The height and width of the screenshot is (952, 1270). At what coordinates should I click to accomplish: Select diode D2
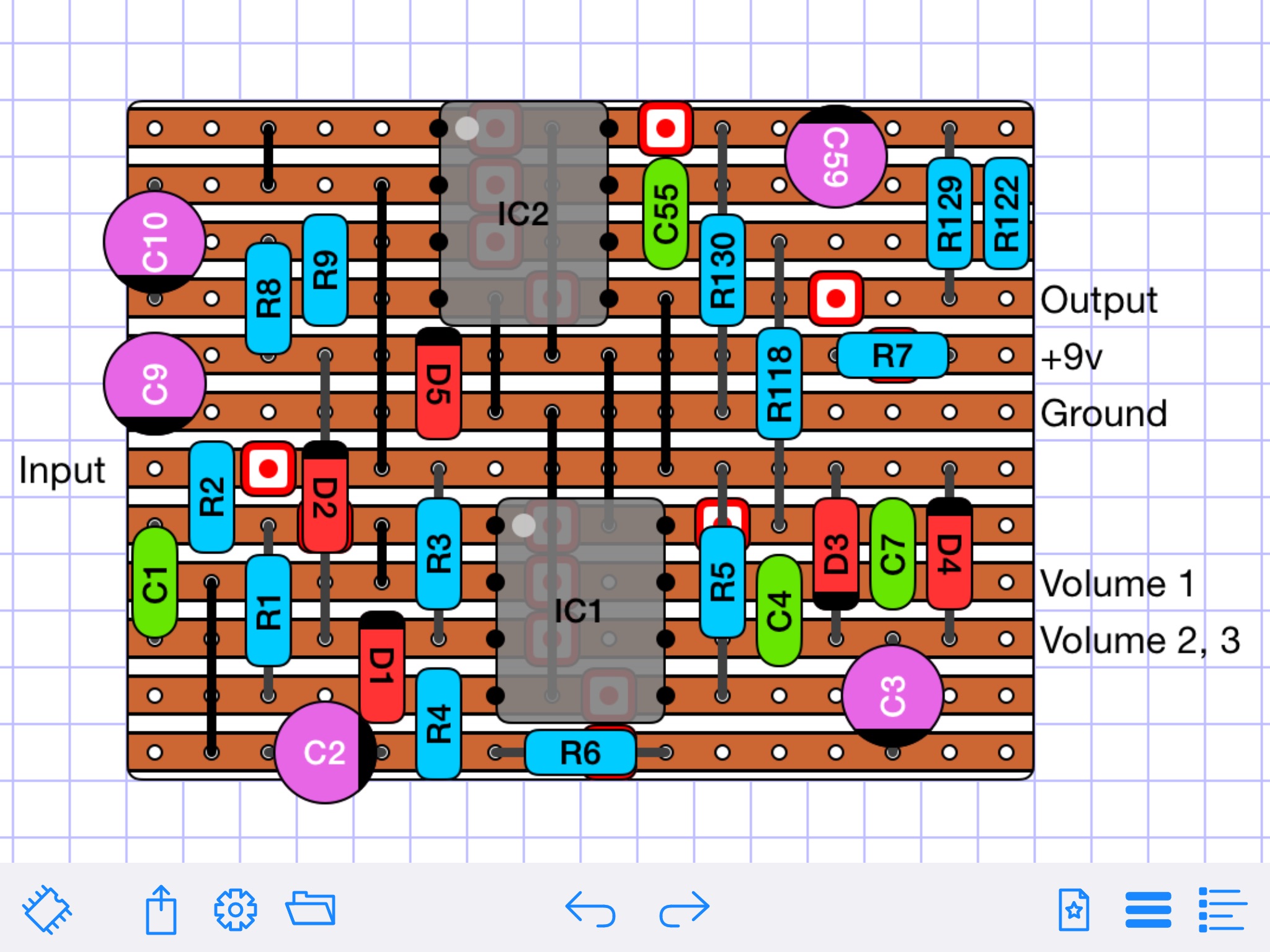325,497
